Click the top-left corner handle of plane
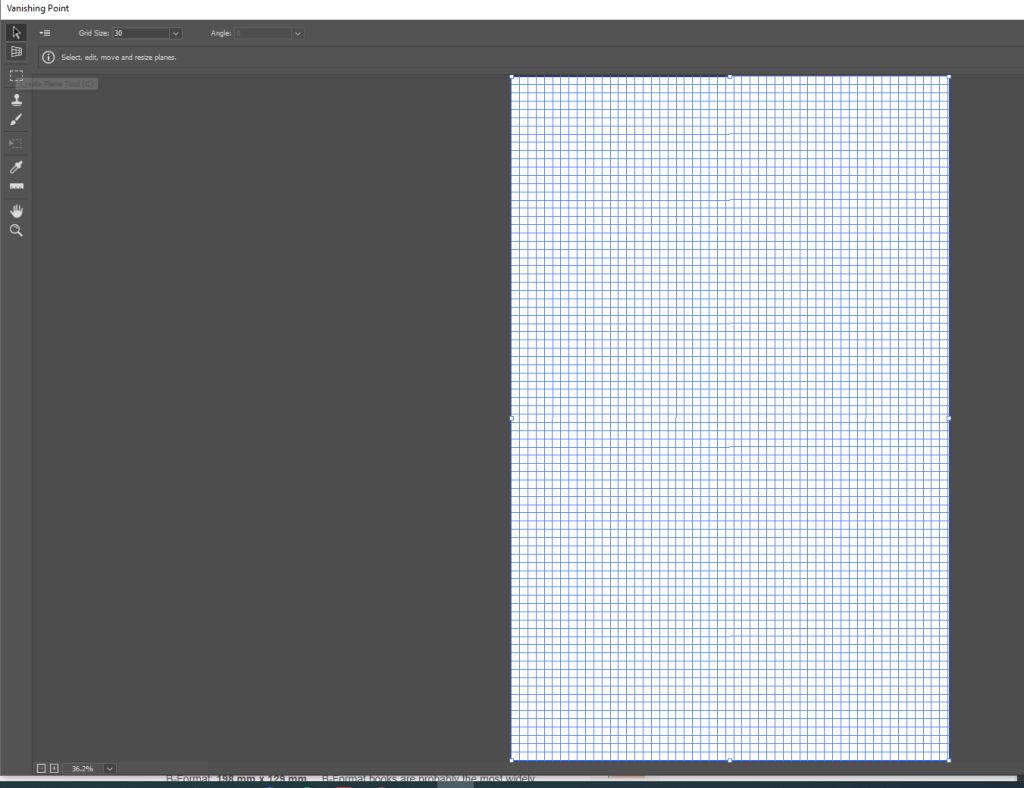The width and height of the screenshot is (1024, 788). click(x=511, y=76)
